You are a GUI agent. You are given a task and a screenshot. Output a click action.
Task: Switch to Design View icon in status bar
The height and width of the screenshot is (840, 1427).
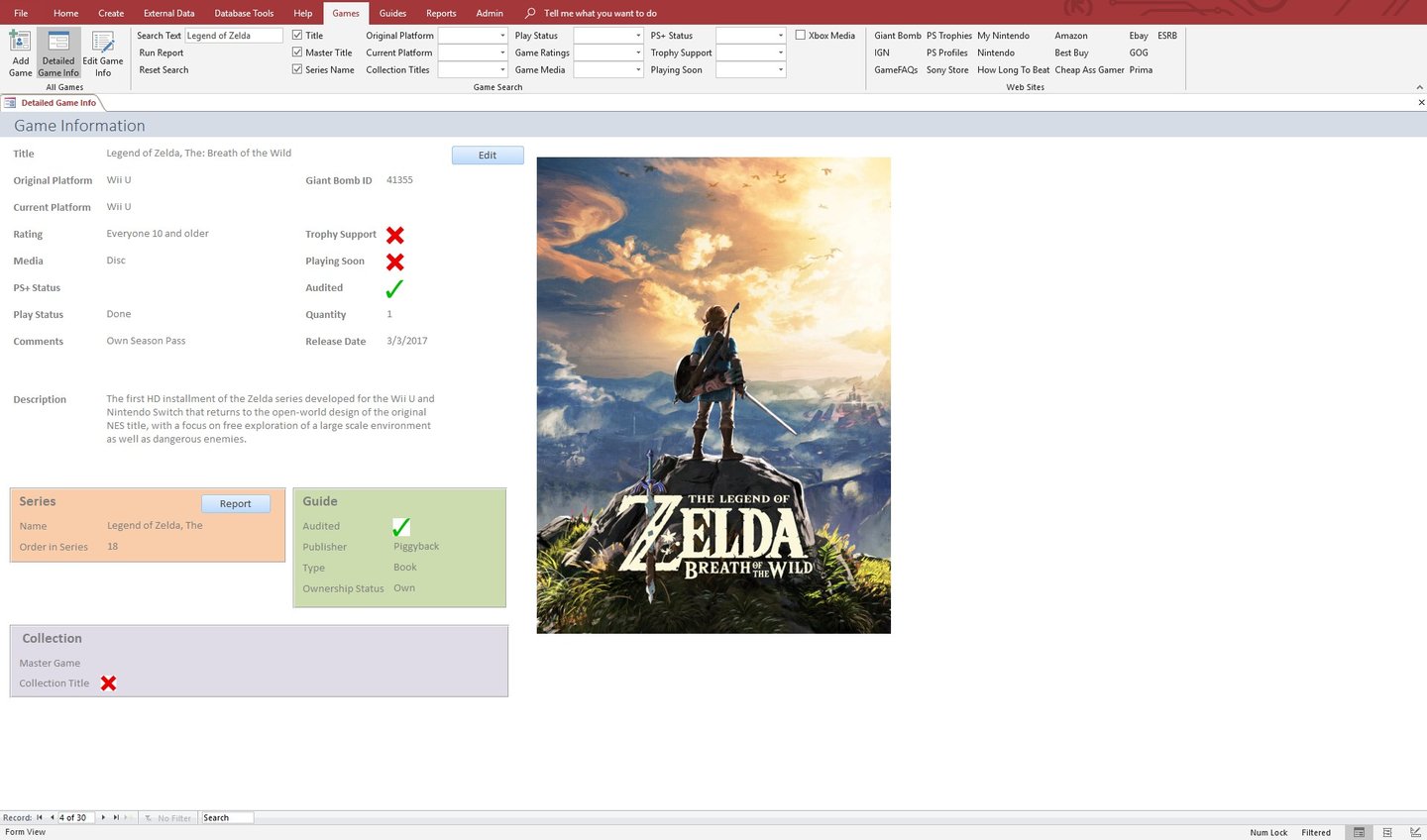click(x=1415, y=832)
